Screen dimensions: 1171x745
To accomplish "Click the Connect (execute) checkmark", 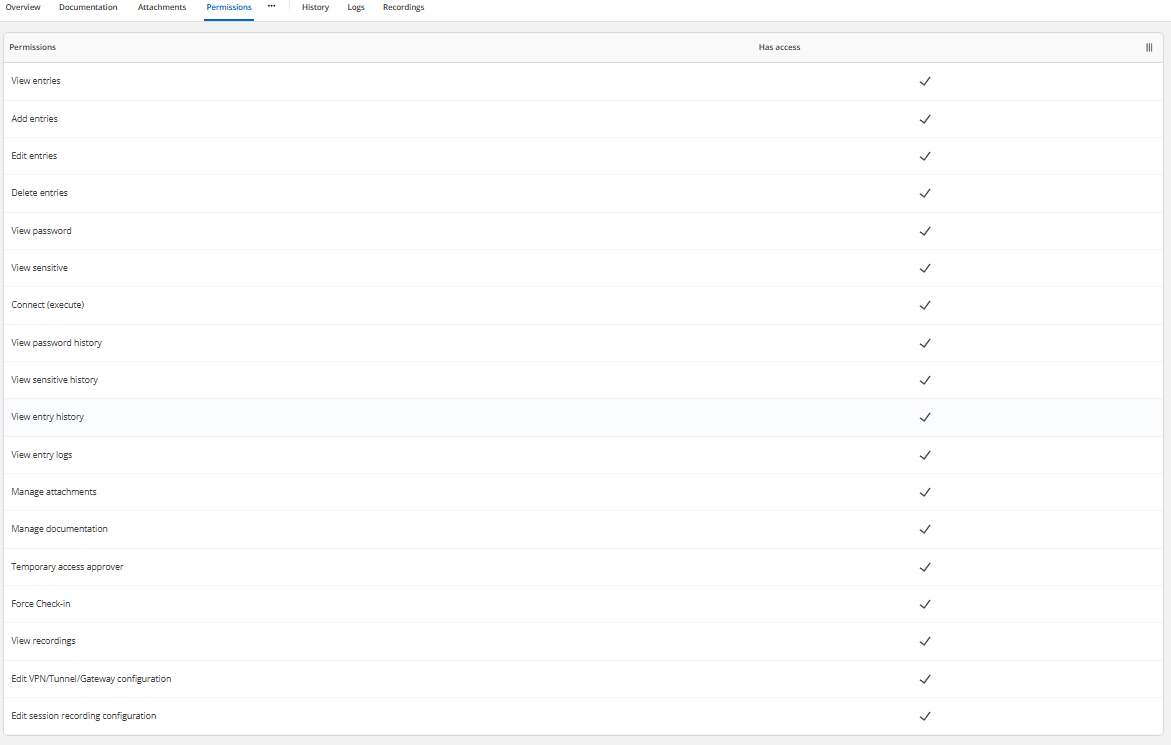I will pos(925,305).
